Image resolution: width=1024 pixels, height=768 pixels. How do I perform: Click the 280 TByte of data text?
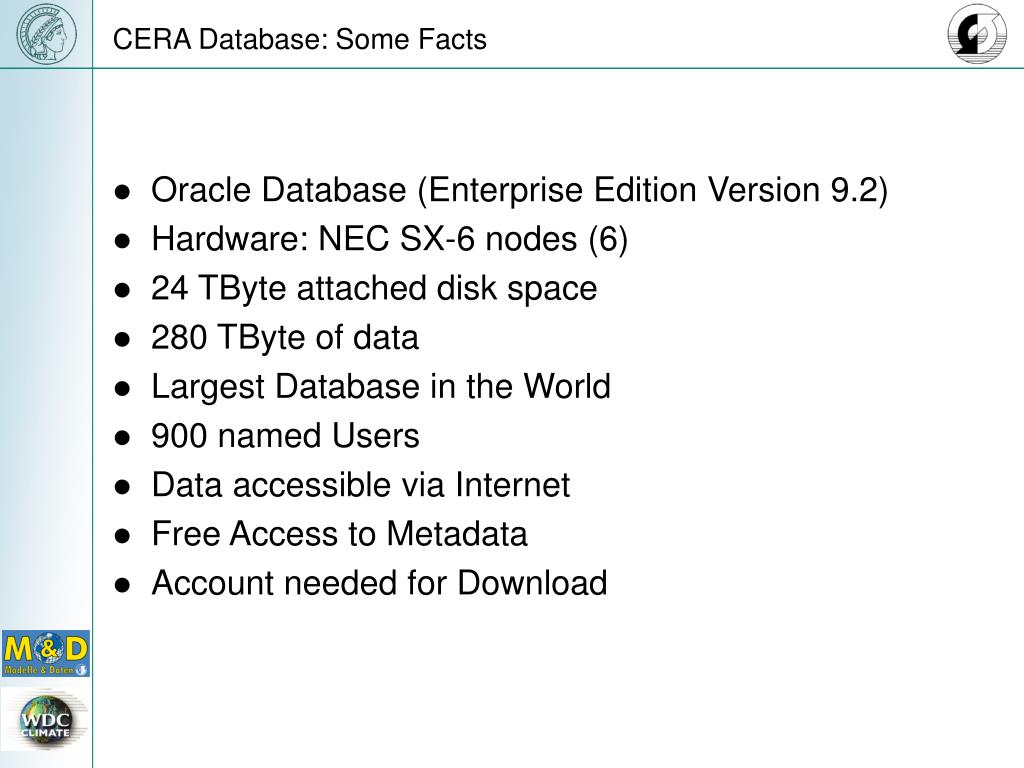coord(285,338)
